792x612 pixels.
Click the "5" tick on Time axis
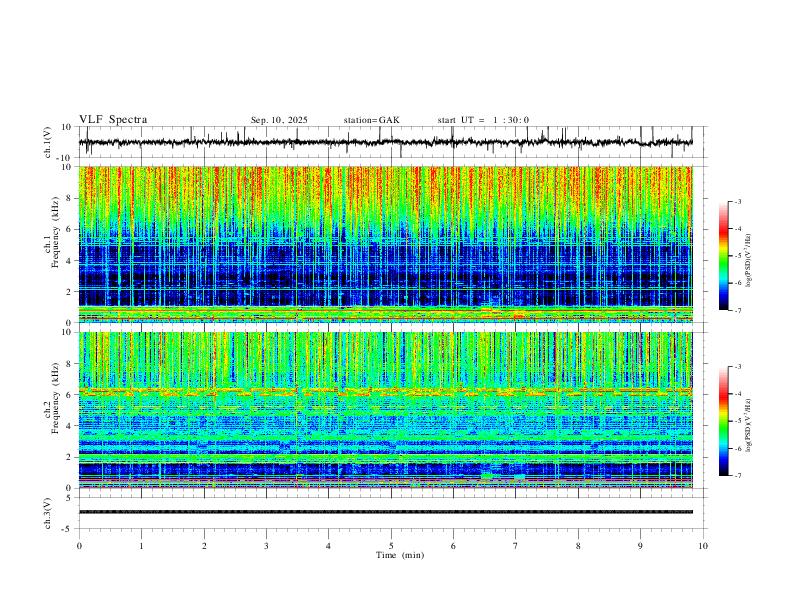click(391, 546)
